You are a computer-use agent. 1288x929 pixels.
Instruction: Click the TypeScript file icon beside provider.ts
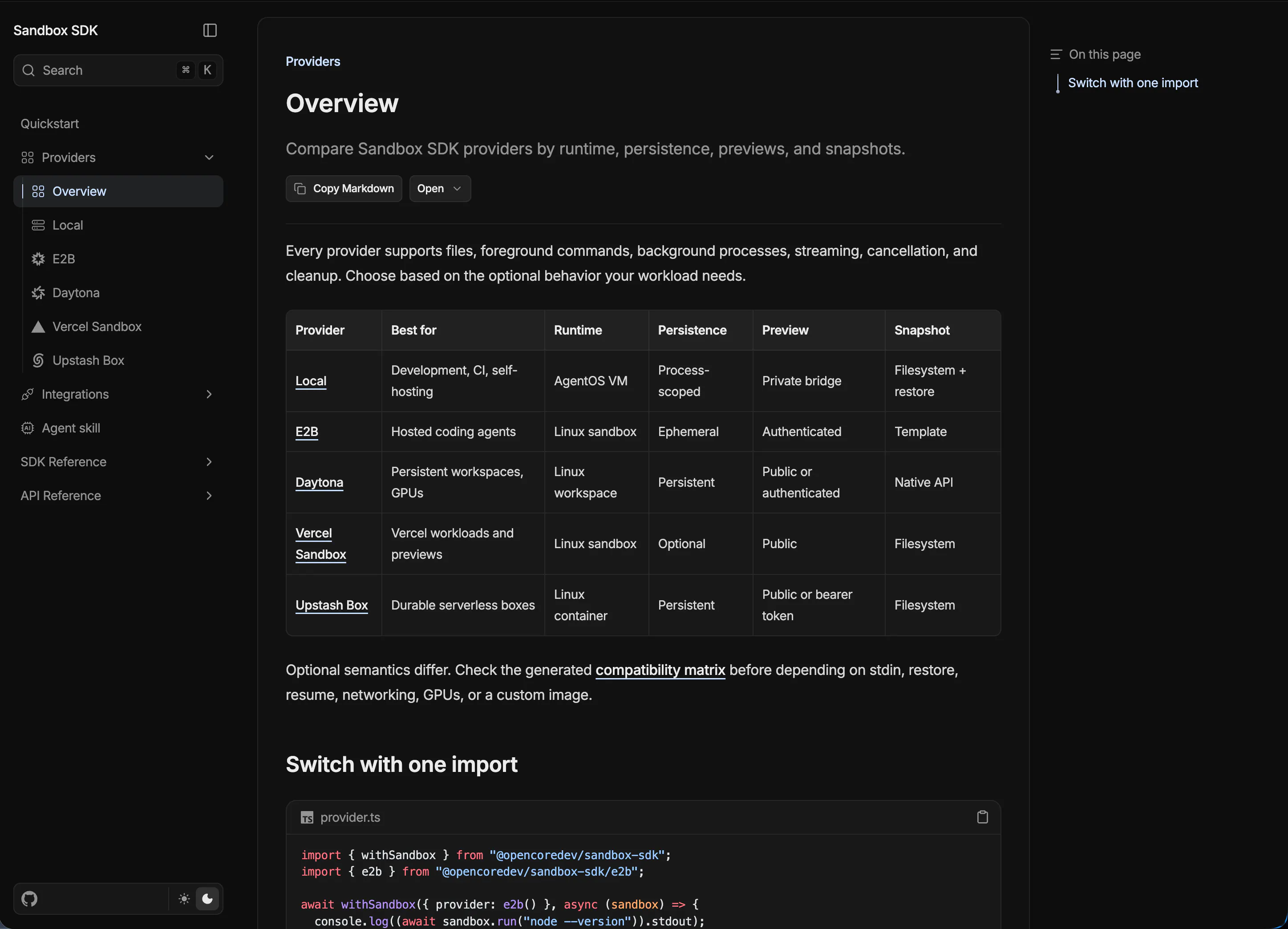pos(307,818)
